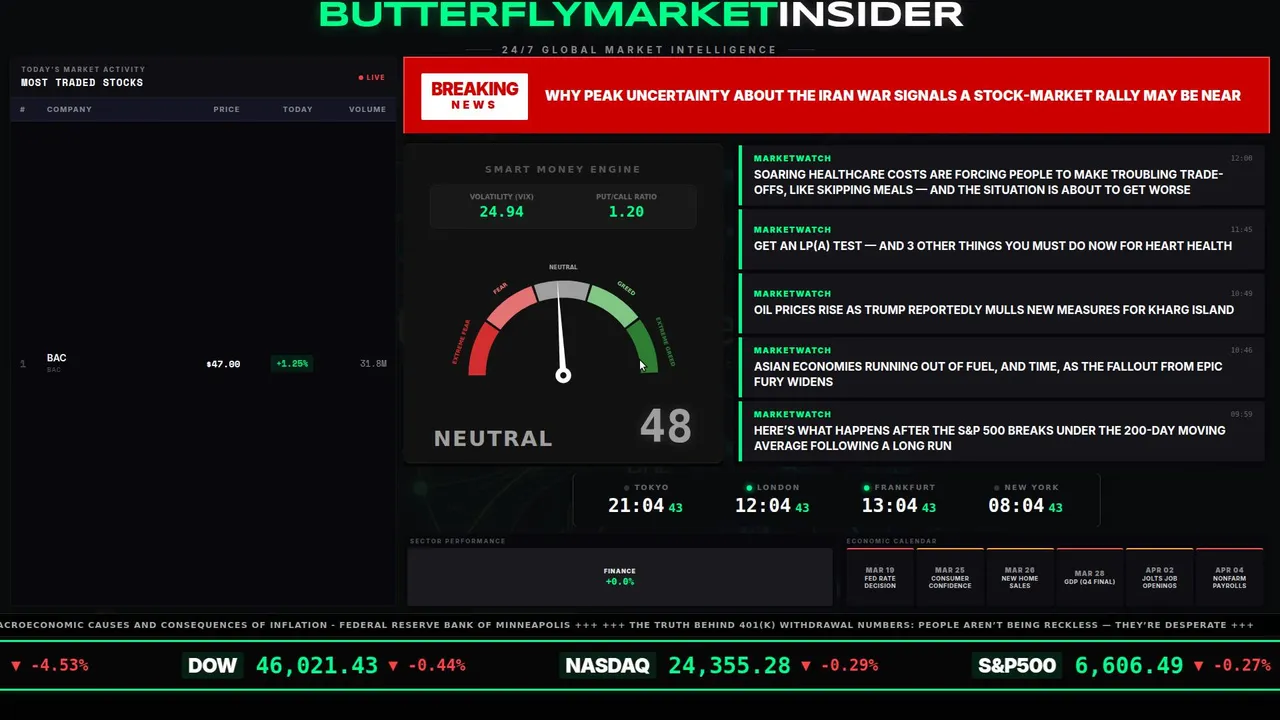1280x720 pixels.
Task: Click the Most Traded Stocks heading
Action: click(82, 83)
